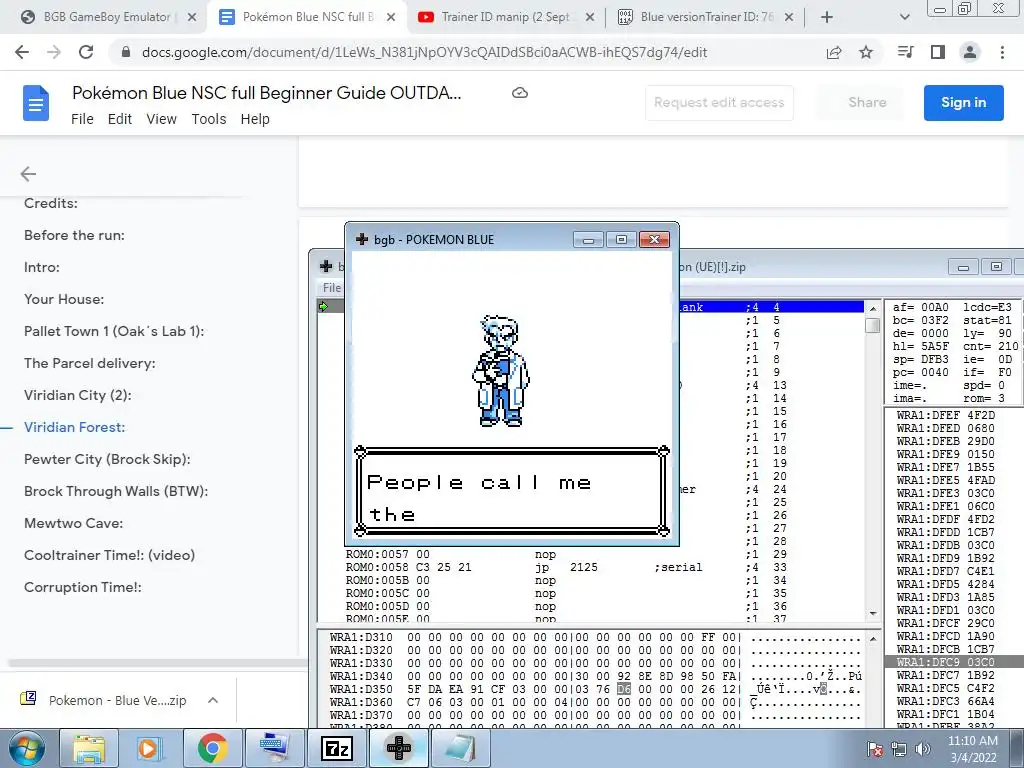Close the BGB GameBoy Emulator tab
The width and height of the screenshot is (1024, 768).
click(x=192, y=17)
